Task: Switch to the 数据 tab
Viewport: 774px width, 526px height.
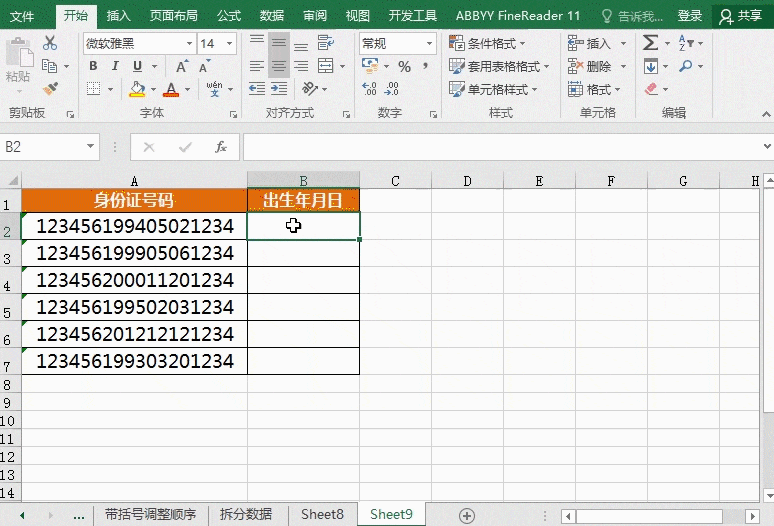Action: click(x=272, y=15)
